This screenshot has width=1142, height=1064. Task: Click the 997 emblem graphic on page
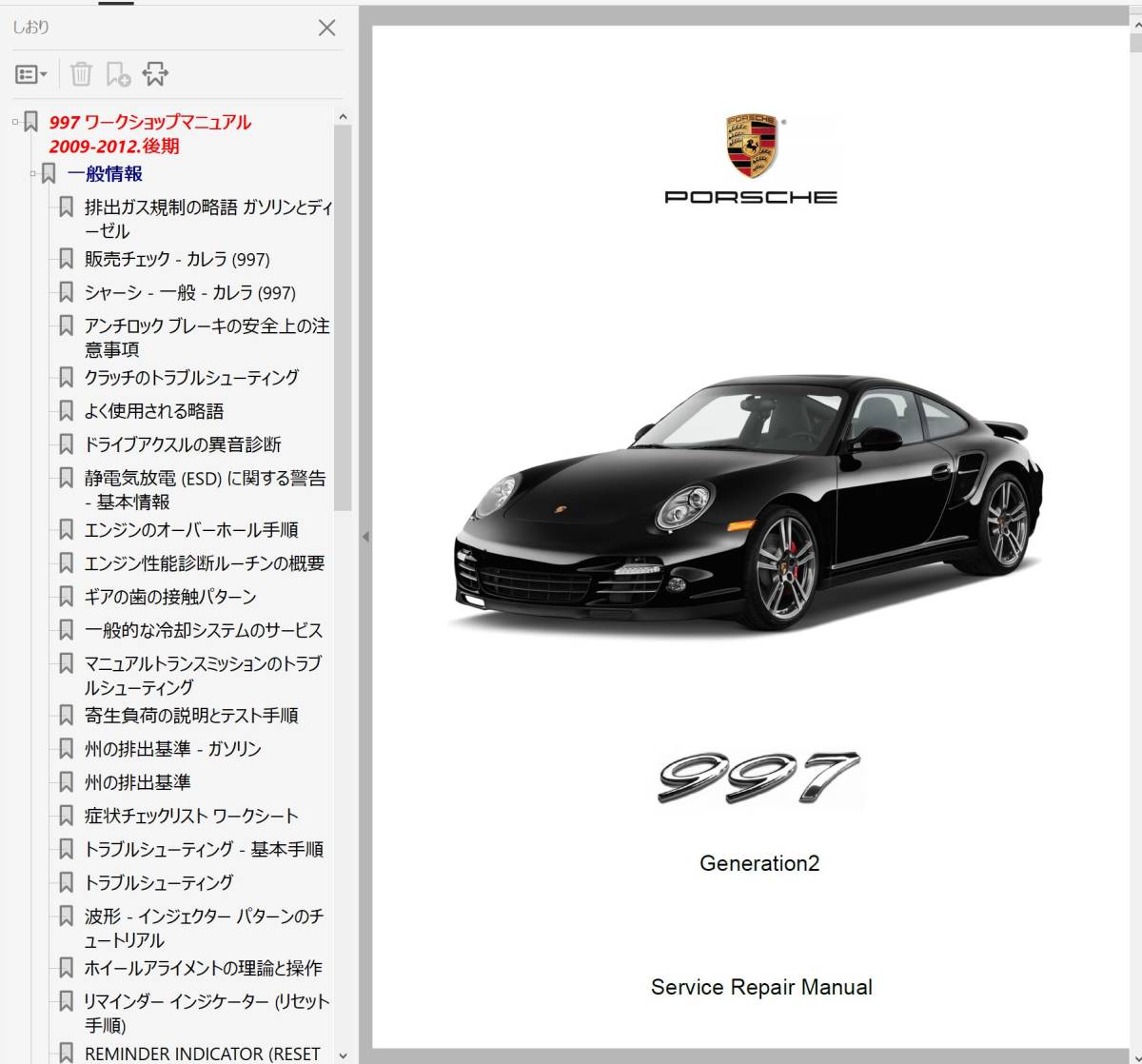[759, 778]
